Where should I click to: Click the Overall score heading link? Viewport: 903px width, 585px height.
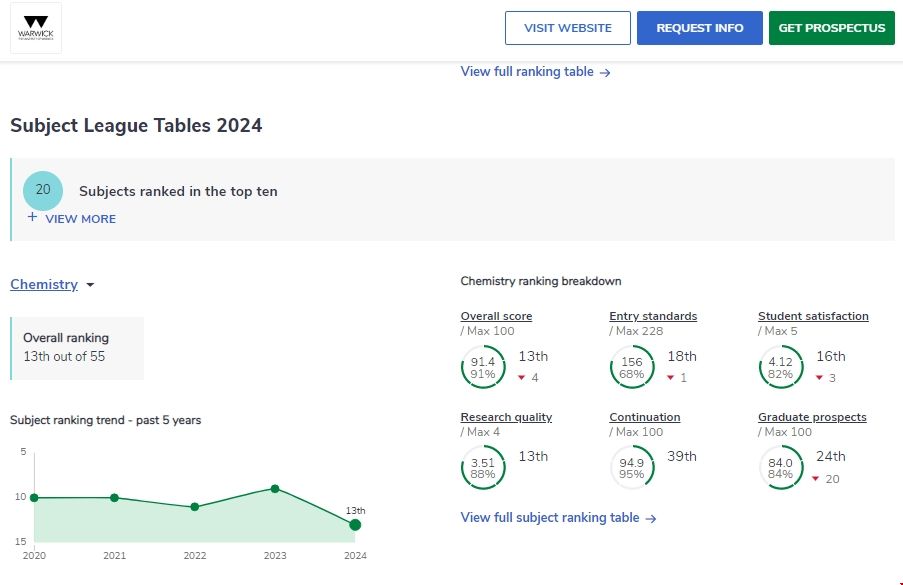tap(496, 316)
